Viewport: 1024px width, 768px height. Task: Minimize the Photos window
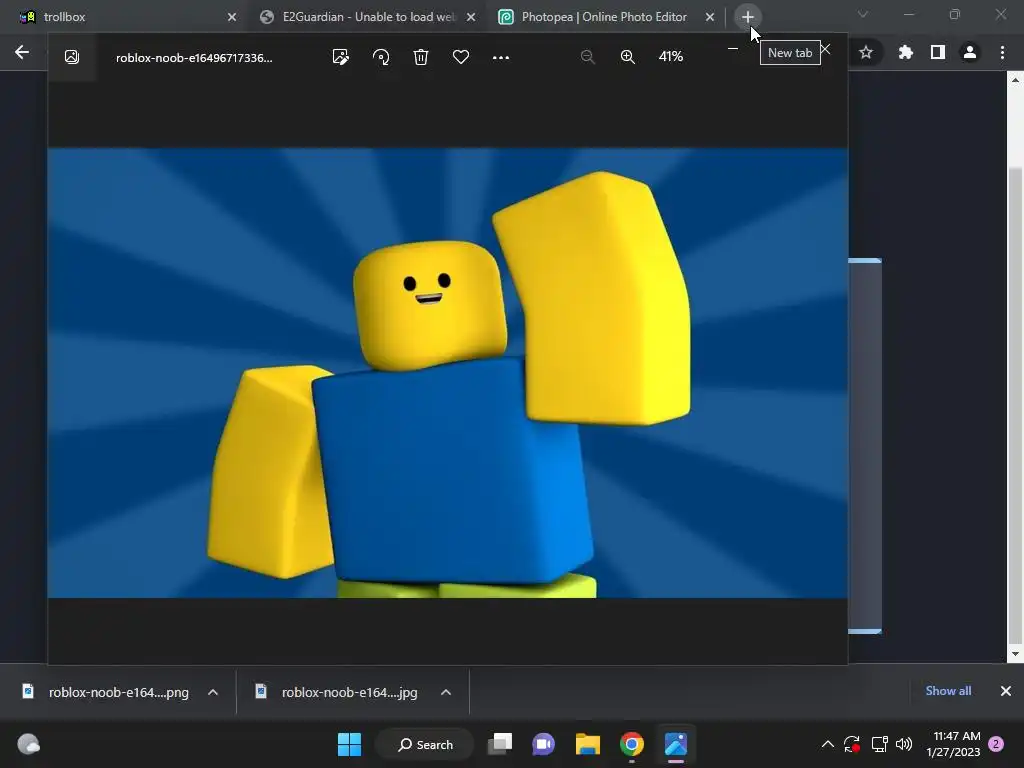pyautogui.click(x=733, y=48)
